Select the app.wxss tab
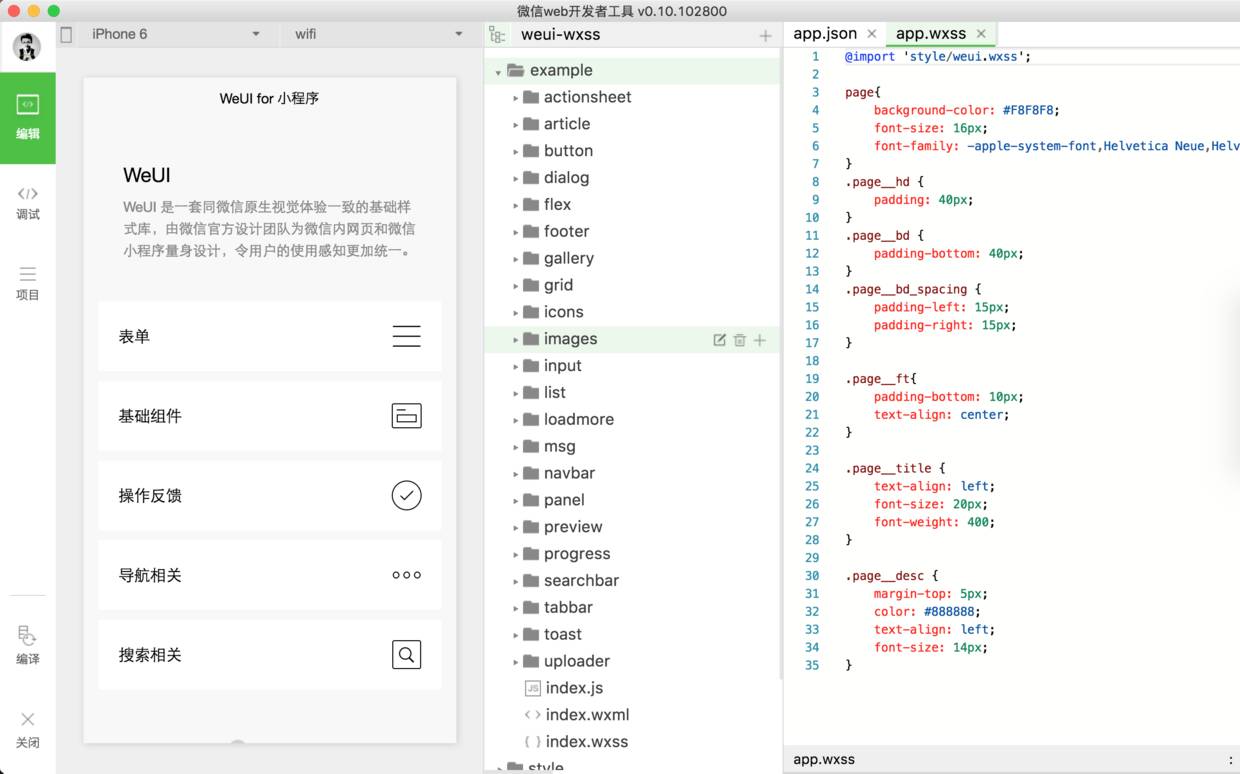Screen dimensions: 1240x774 coord(931,34)
